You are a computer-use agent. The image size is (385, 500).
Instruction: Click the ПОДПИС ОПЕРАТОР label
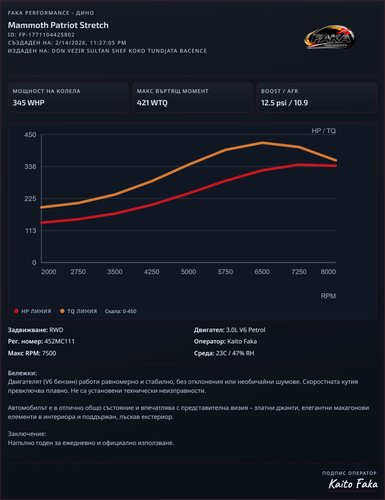[349, 473]
